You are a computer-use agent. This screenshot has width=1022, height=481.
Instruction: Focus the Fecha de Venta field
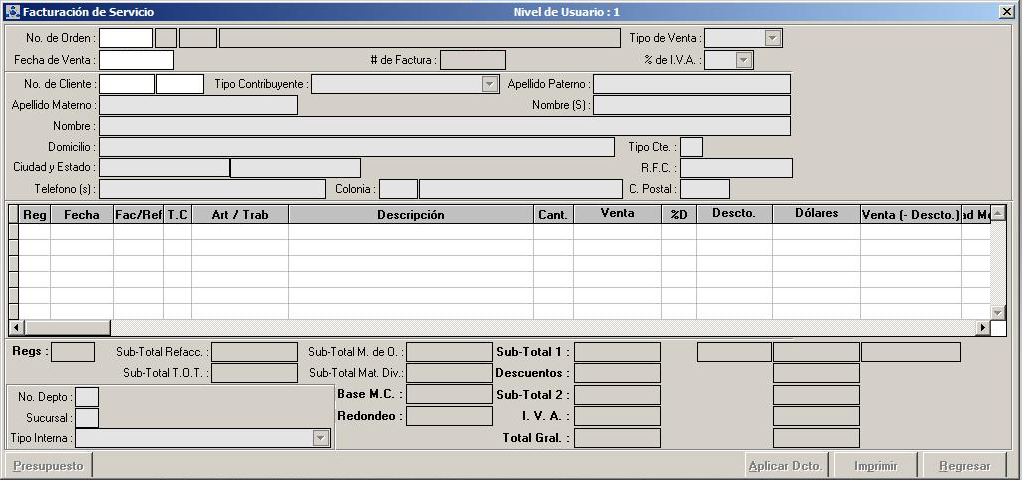click(x=136, y=60)
